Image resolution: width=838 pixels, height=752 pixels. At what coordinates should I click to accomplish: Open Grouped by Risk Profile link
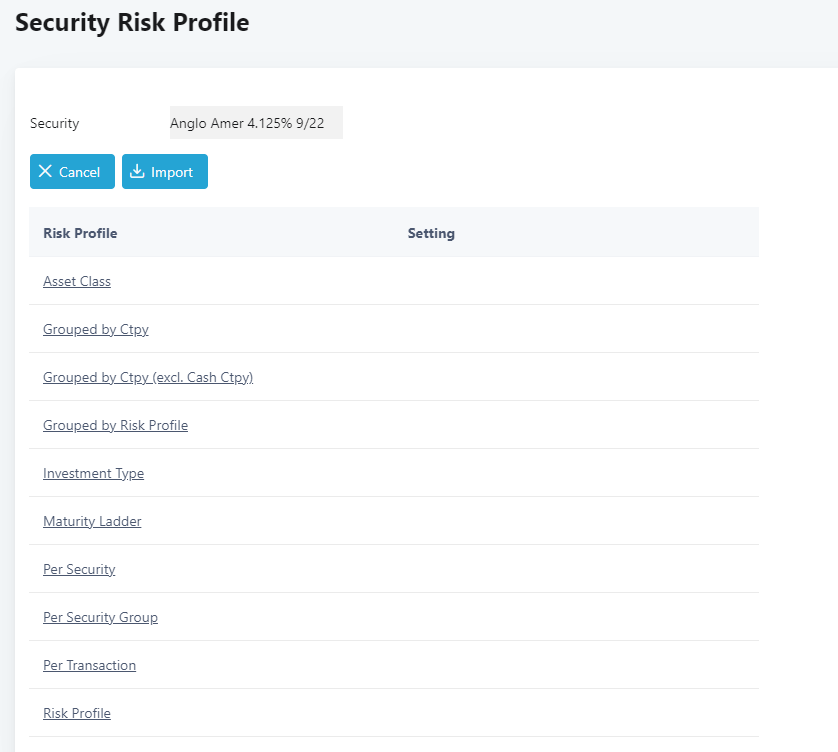click(x=115, y=426)
